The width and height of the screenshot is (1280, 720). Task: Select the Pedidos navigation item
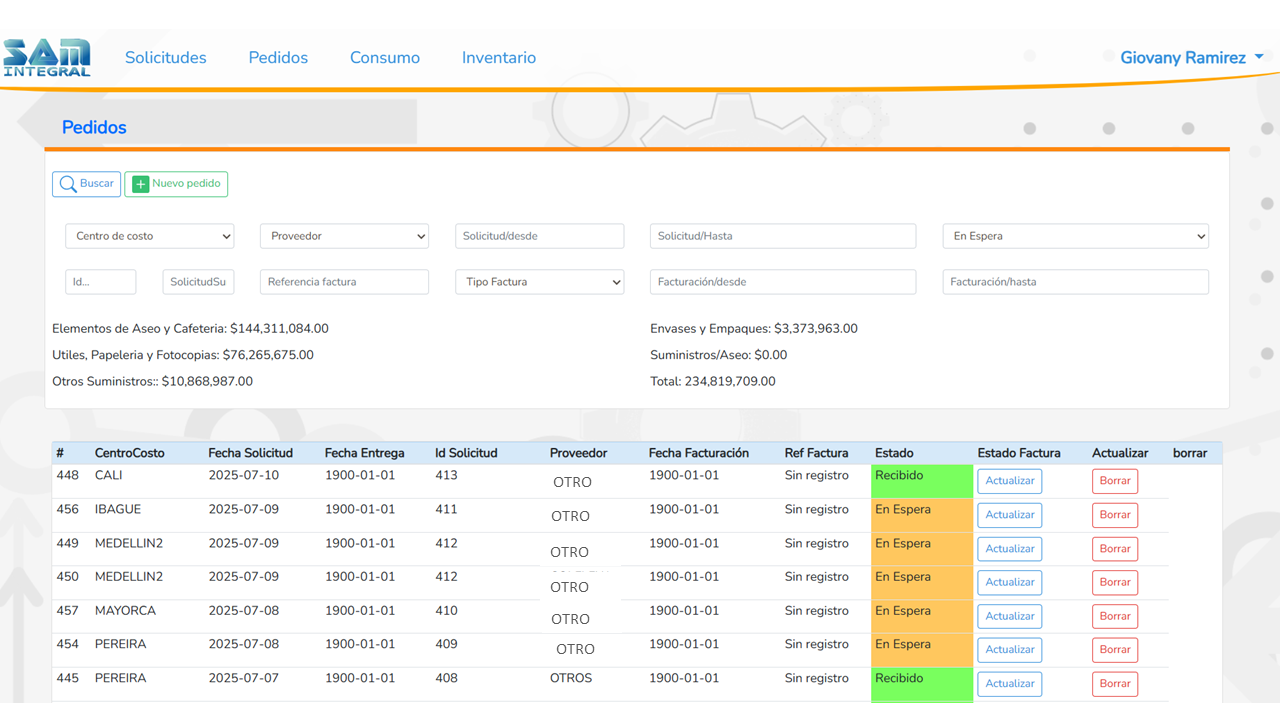pos(278,58)
